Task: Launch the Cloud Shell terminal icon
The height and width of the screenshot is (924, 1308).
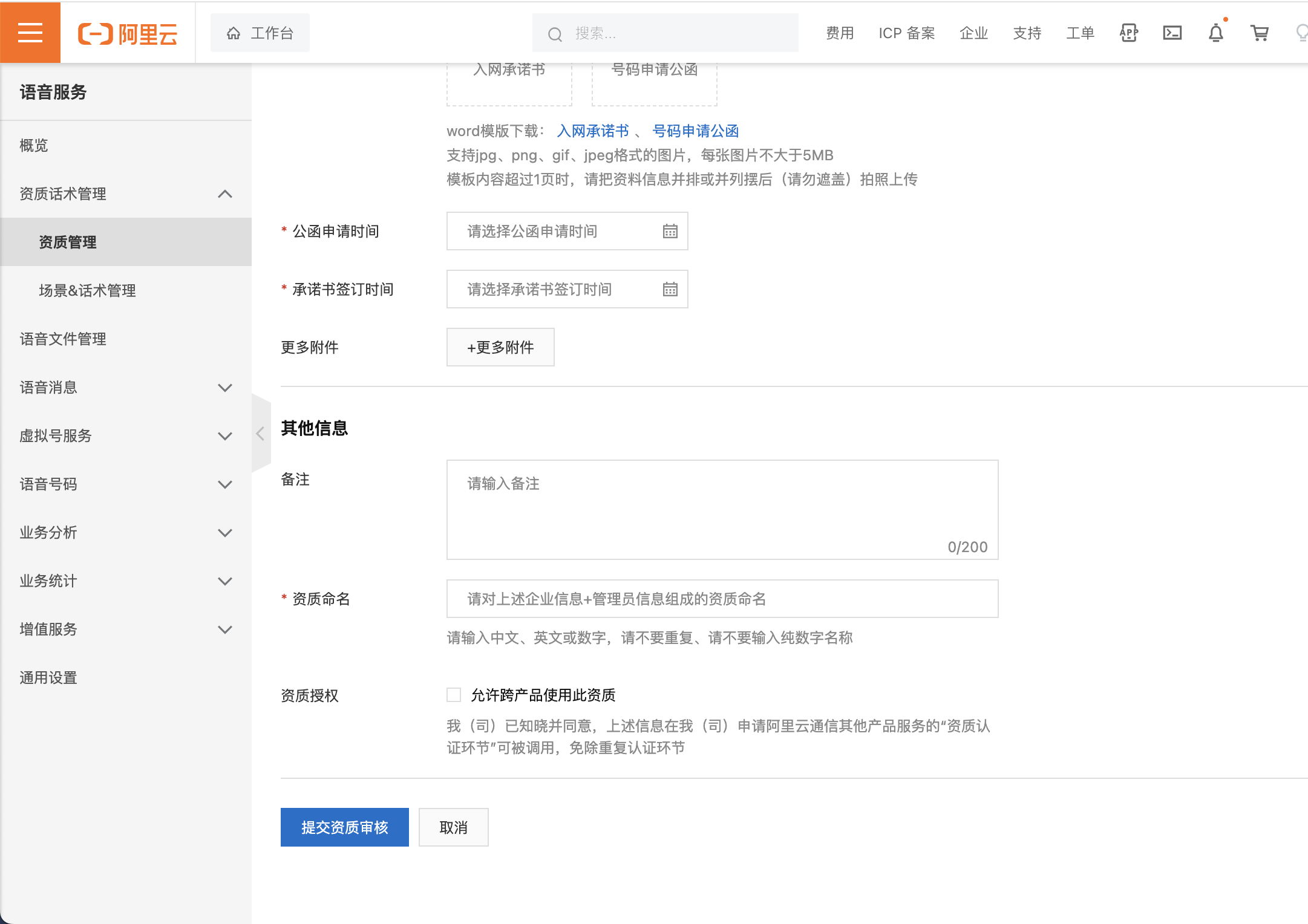Action: tap(1172, 33)
